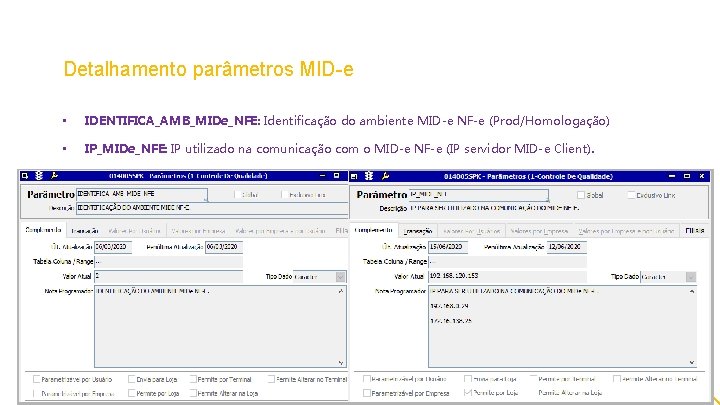Click bold text 'IDENTIFICA_AMB_MIDe_NFE:' in slide bullet

point(172,121)
